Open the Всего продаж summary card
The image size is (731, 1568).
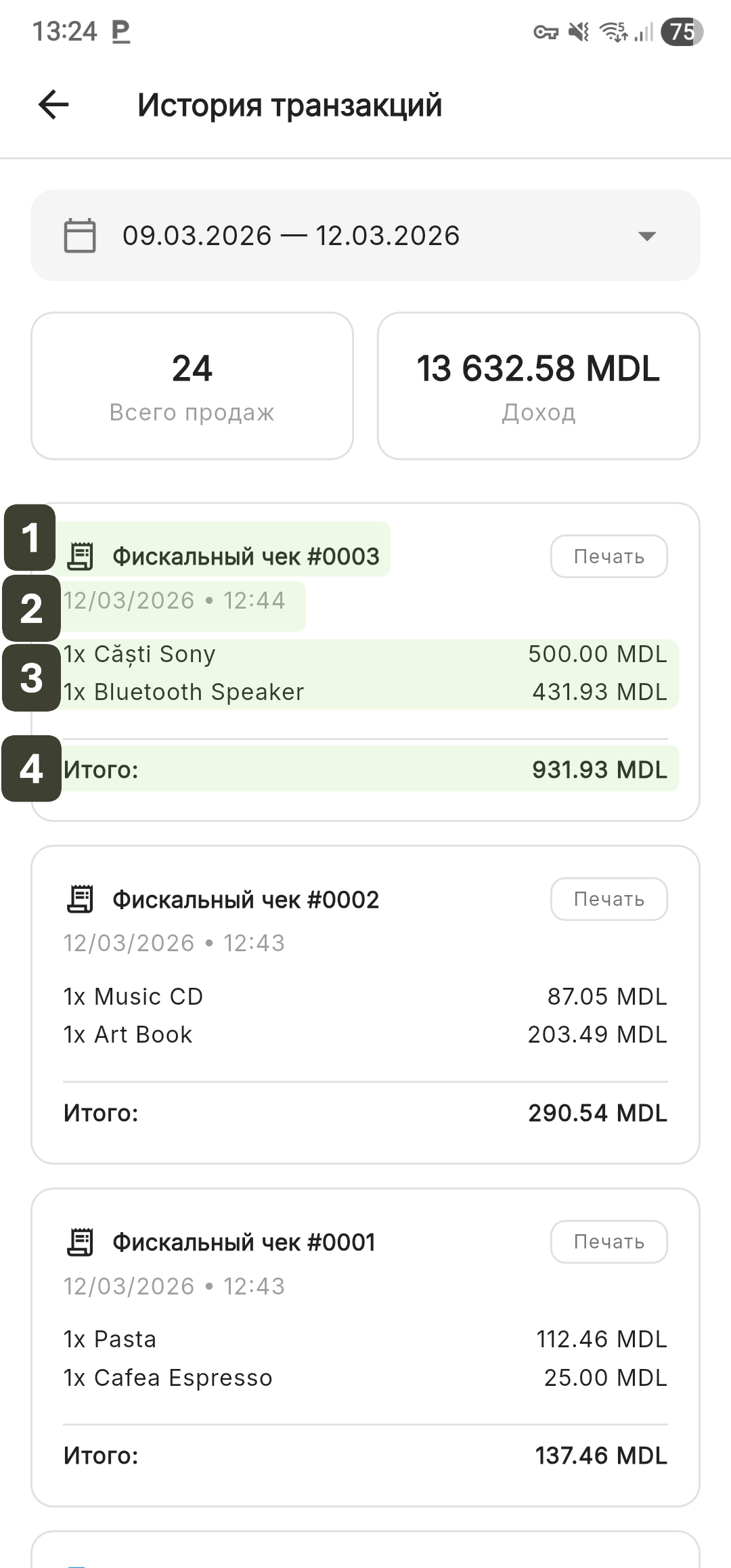tap(192, 386)
